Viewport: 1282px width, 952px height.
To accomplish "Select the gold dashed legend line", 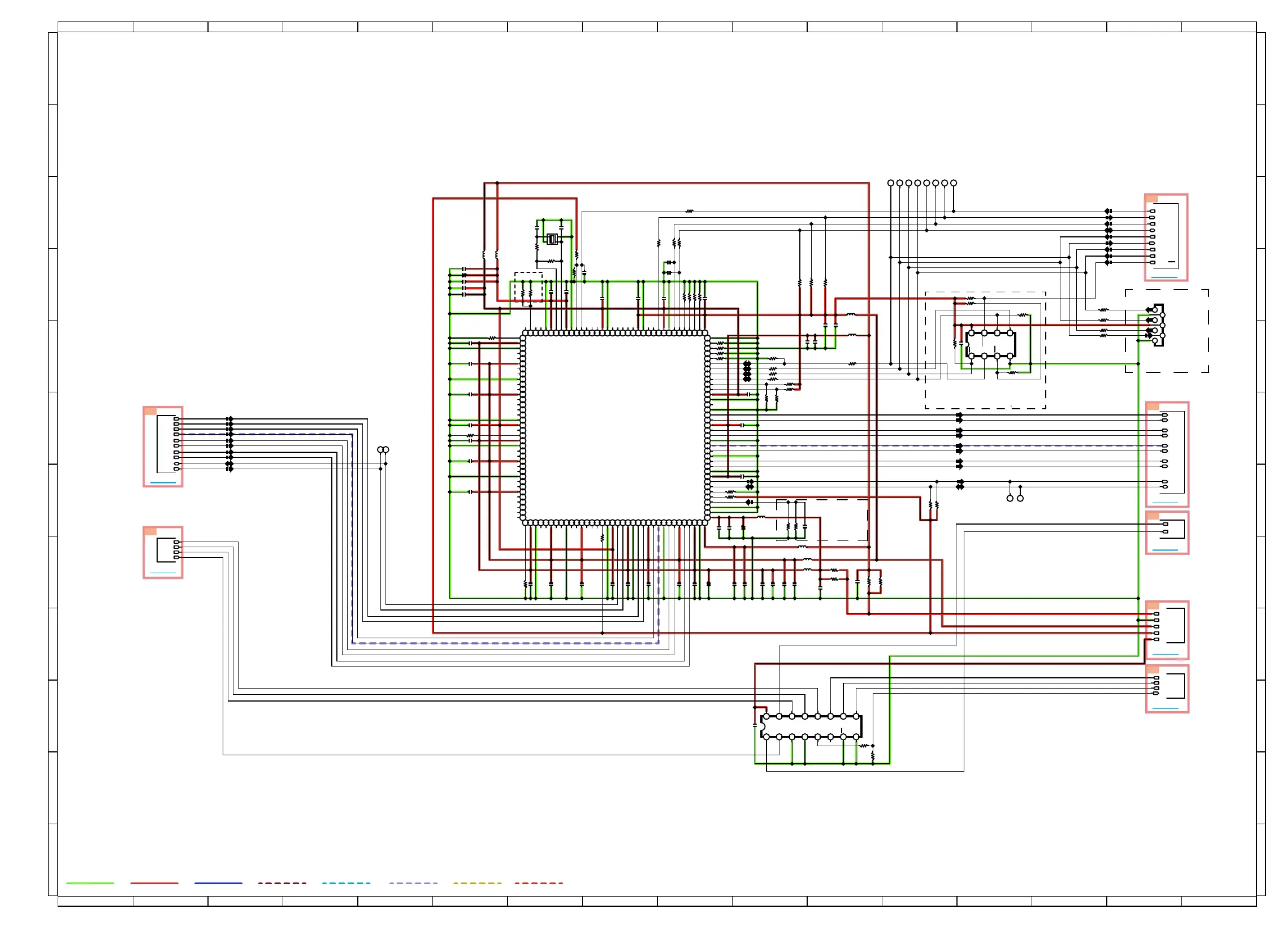I will (477, 883).
